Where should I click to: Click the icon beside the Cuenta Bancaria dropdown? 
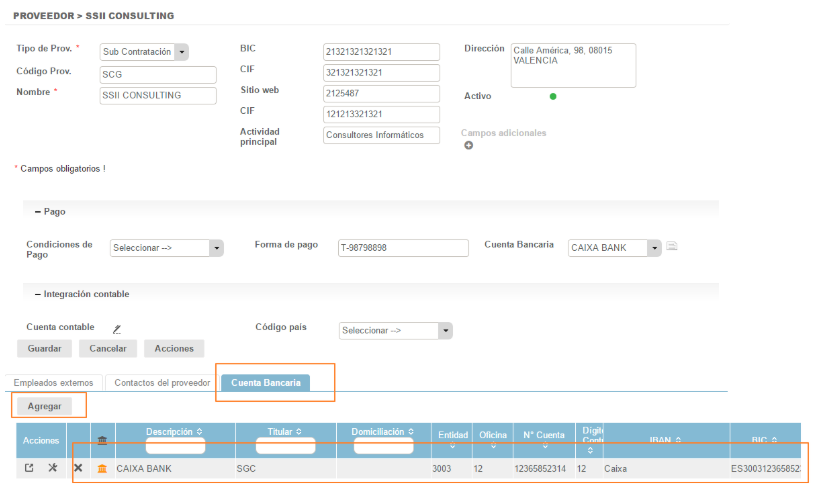(672, 246)
